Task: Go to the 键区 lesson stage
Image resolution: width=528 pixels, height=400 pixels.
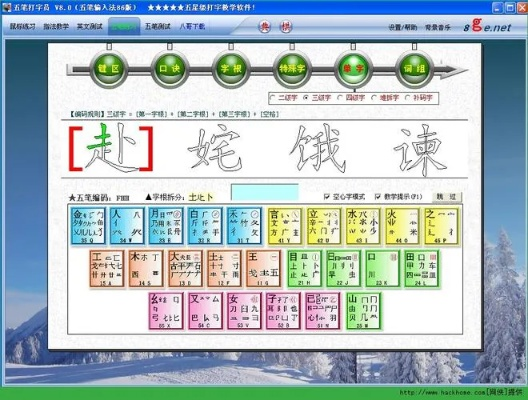Action: tap(109, 69)
